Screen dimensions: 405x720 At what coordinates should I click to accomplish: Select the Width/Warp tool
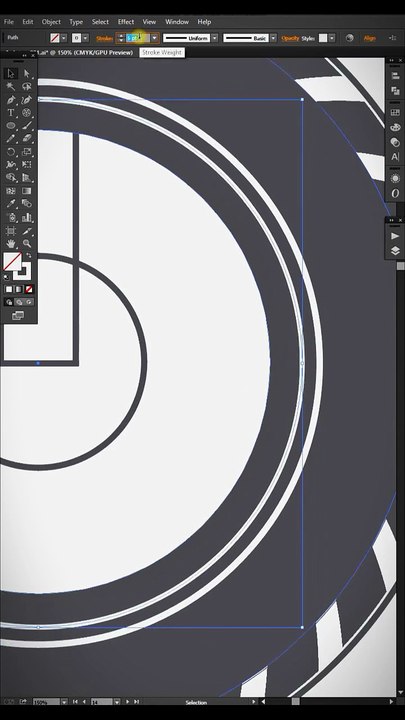point(11,164)
